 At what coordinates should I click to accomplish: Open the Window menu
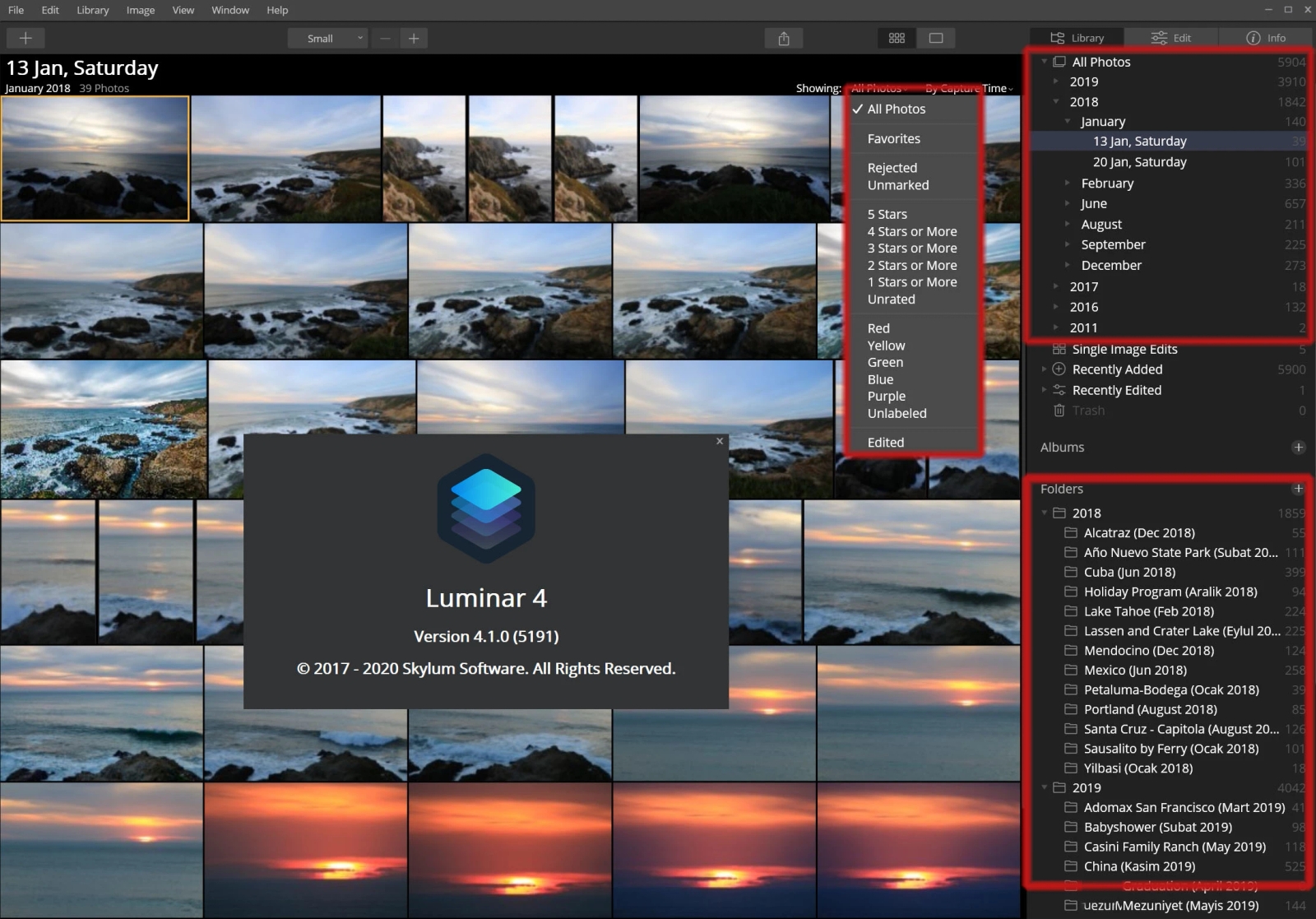coord(230,10)
